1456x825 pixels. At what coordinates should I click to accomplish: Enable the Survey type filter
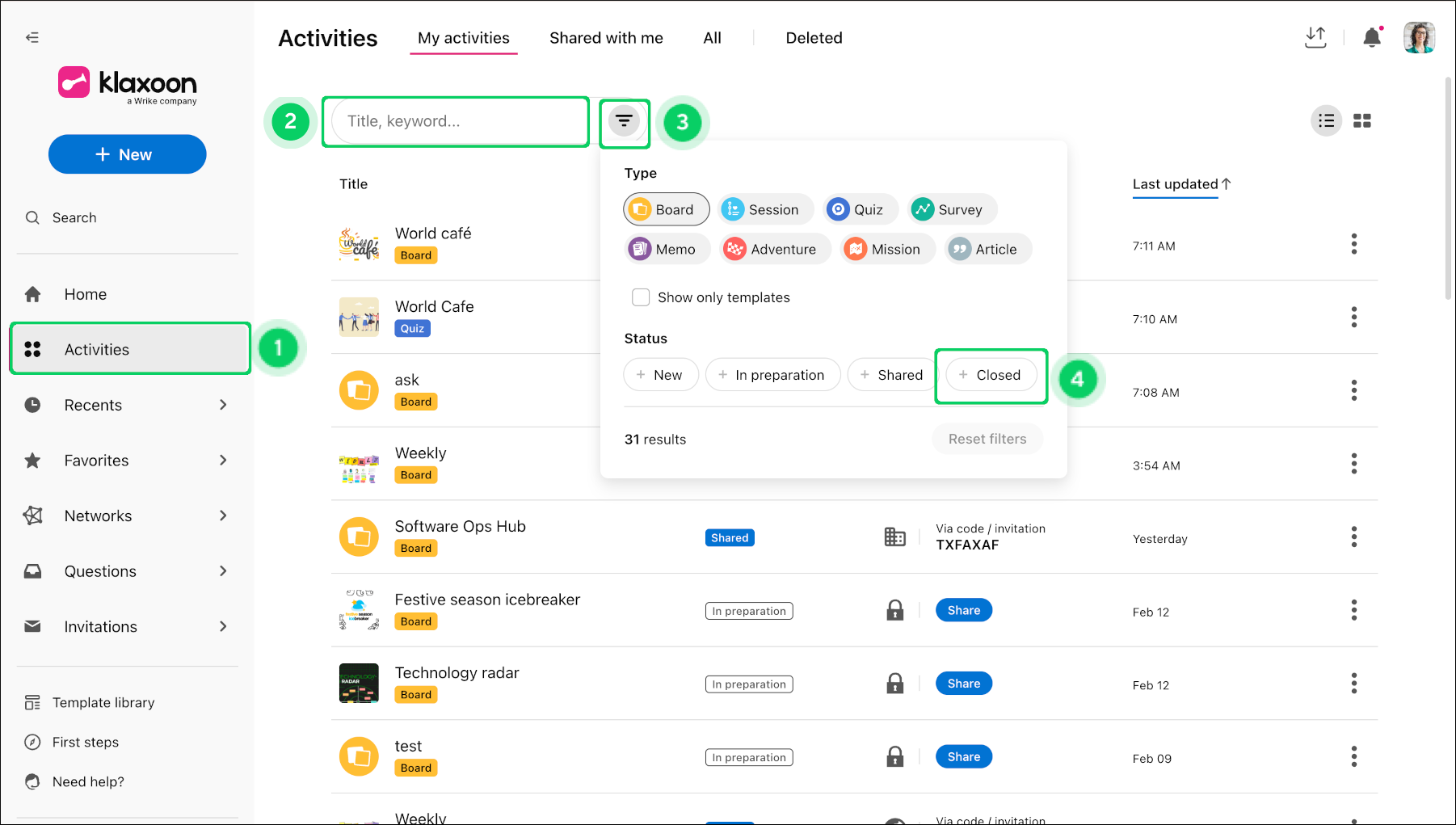click(951, 209)
